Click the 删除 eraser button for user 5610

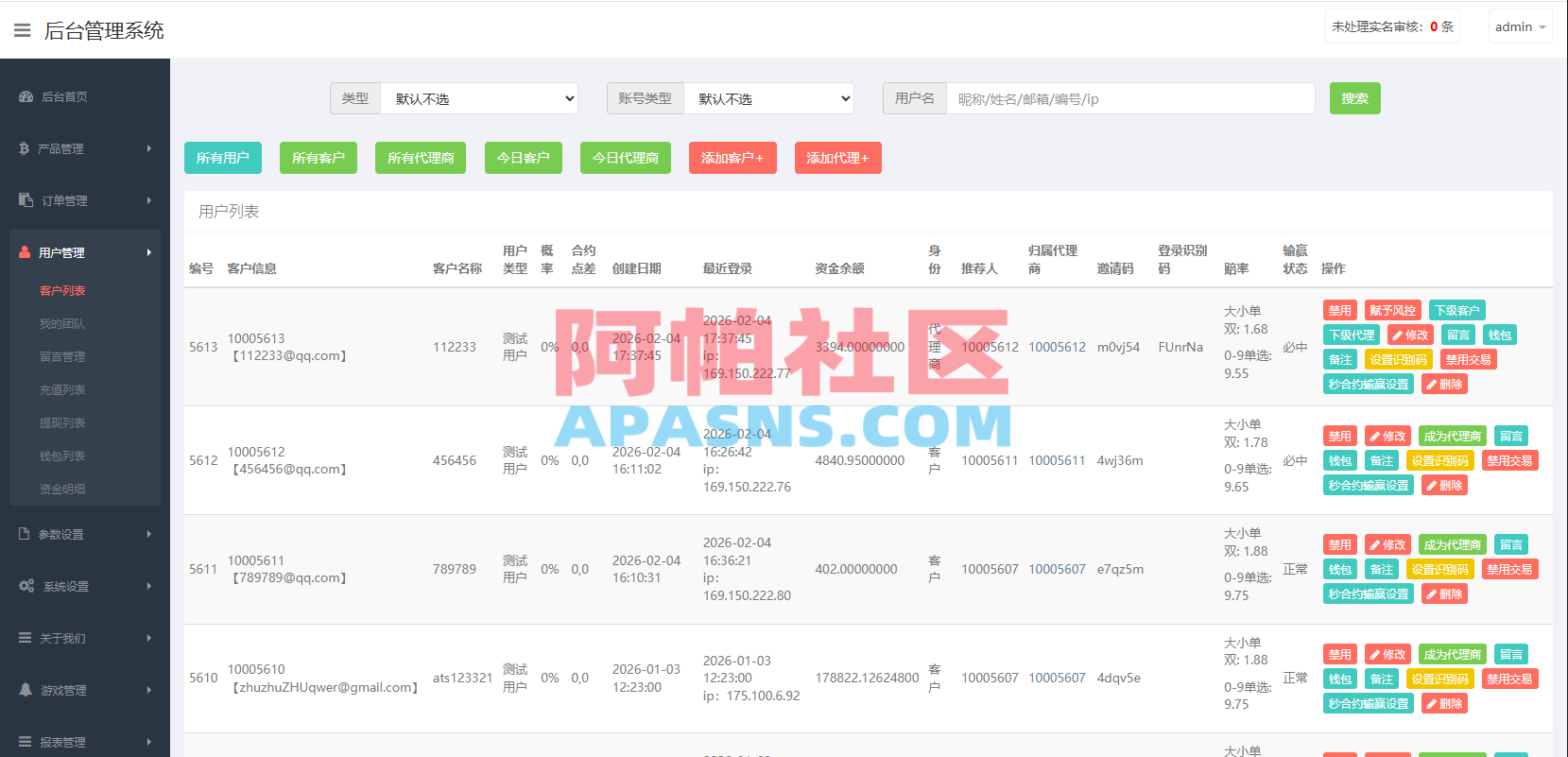pos(1444,703)
